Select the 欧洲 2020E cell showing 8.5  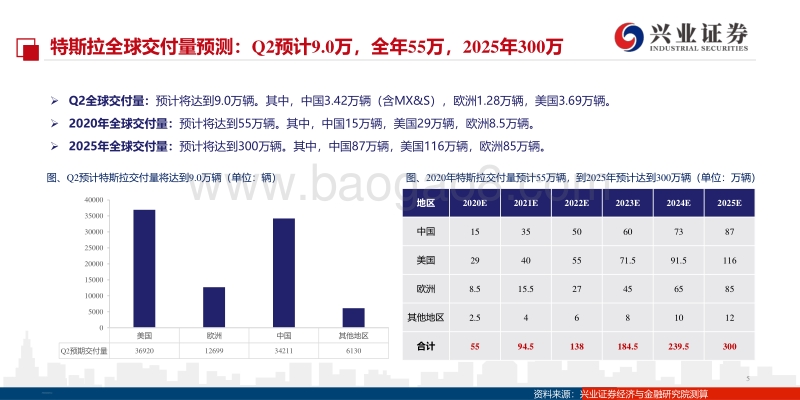click(474, 289)
